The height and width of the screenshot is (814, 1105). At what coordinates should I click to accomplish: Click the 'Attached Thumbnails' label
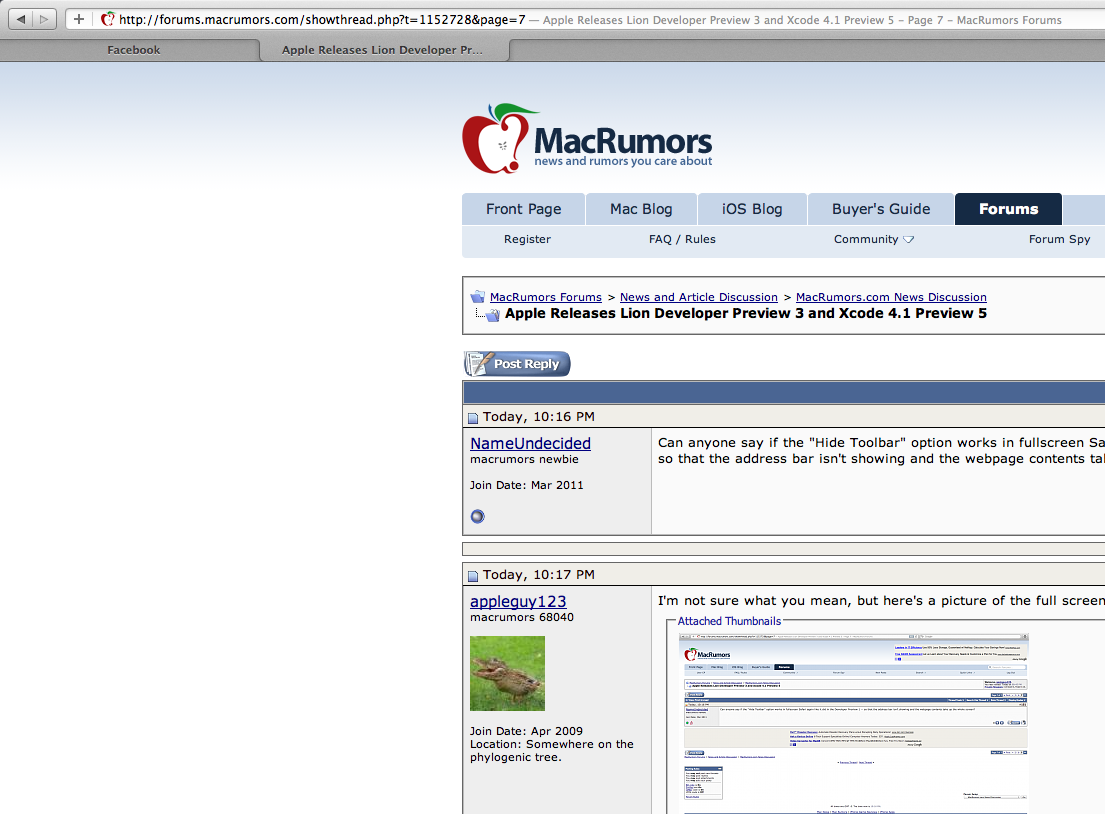(729, 621)
